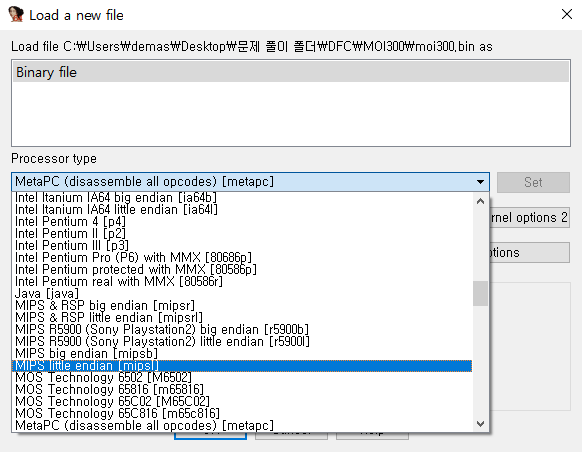Select Intel Pentium II [p2]
The image size is (582, 452).
tap(243, 233)
